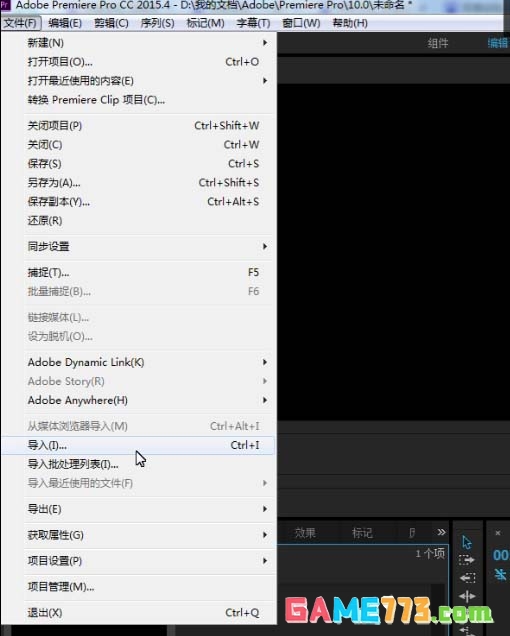Choose 打开项目(O)... from File menu

[x=138, y=62]
